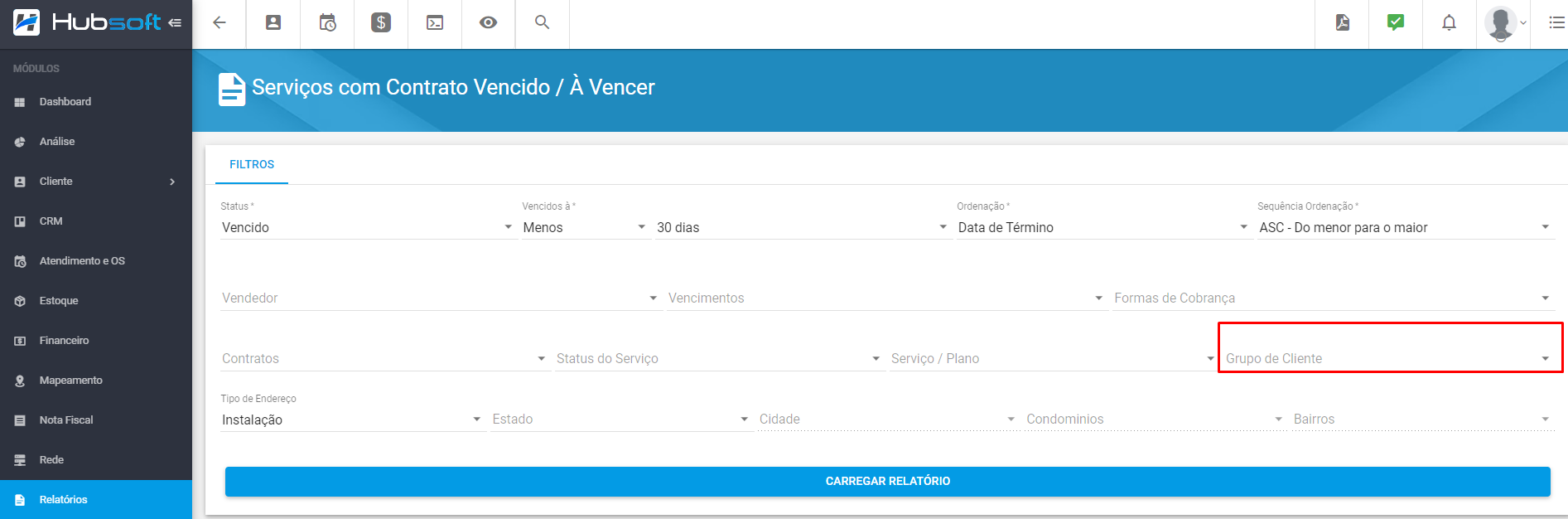Click the Nota Fiscal receipt icon
The width and height of the screenshot is (1568, 519).
20,420
